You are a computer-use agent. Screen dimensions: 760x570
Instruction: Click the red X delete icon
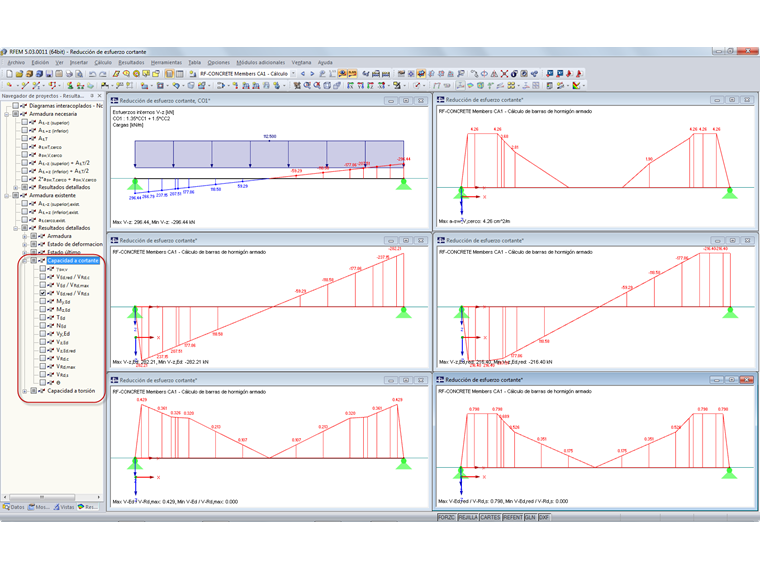[x=504, y=74]
